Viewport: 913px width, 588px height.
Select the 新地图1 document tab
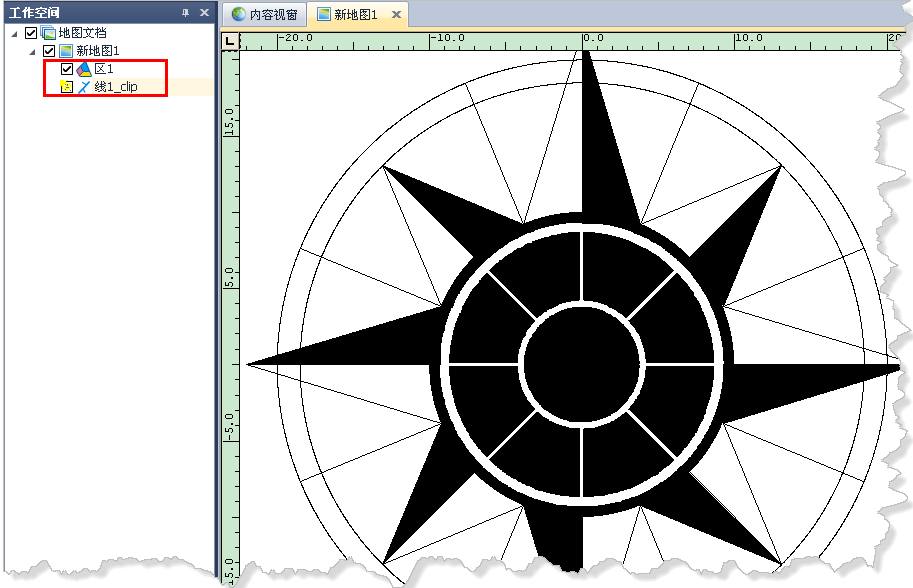(355, 15)
